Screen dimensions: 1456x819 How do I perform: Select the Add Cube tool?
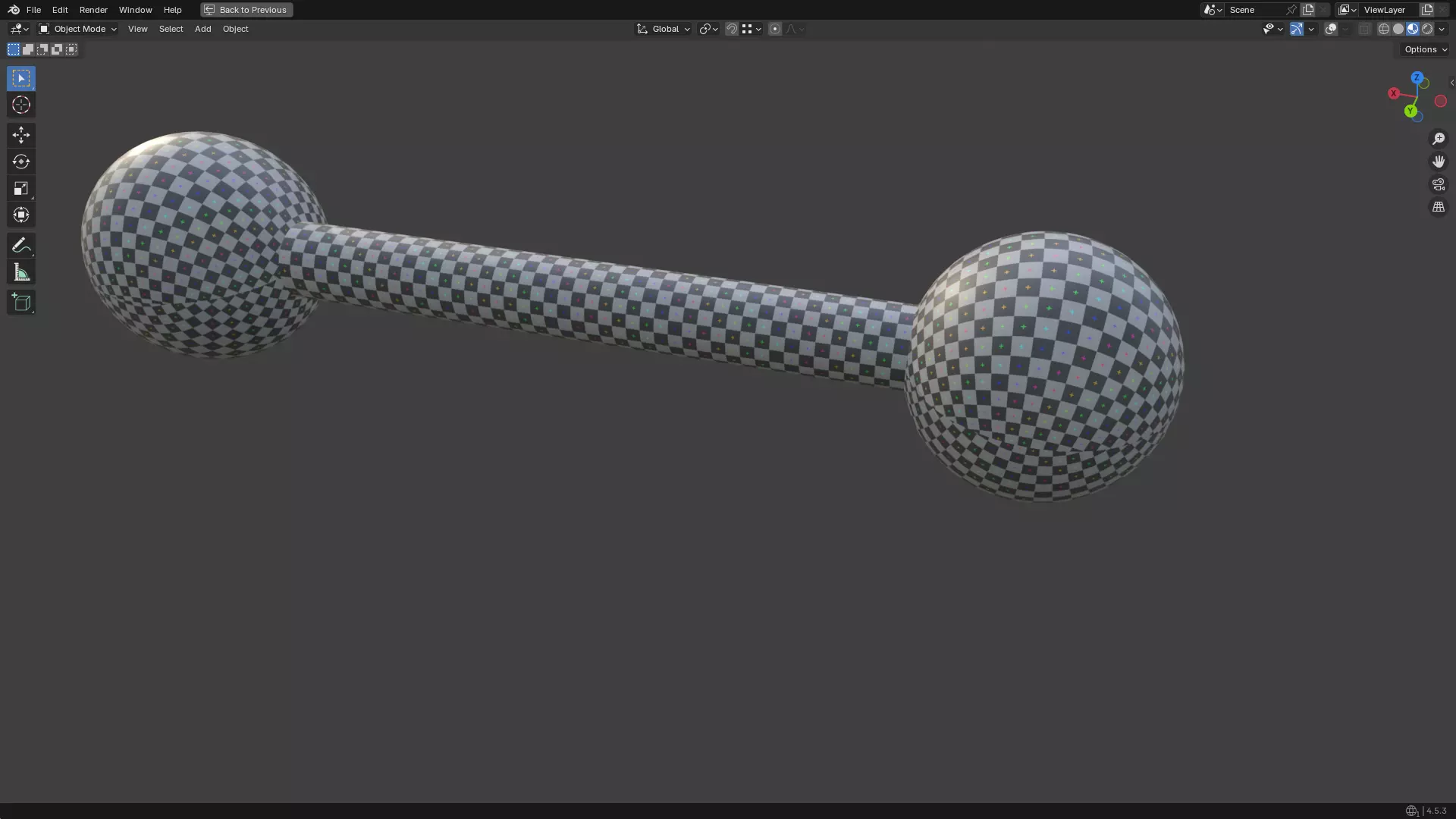click(x=21, y=303)
